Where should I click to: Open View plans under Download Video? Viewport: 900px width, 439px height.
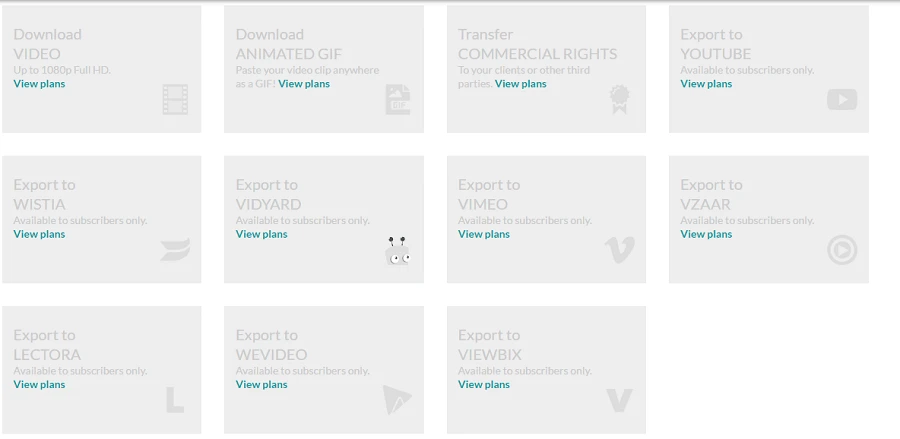39,84
